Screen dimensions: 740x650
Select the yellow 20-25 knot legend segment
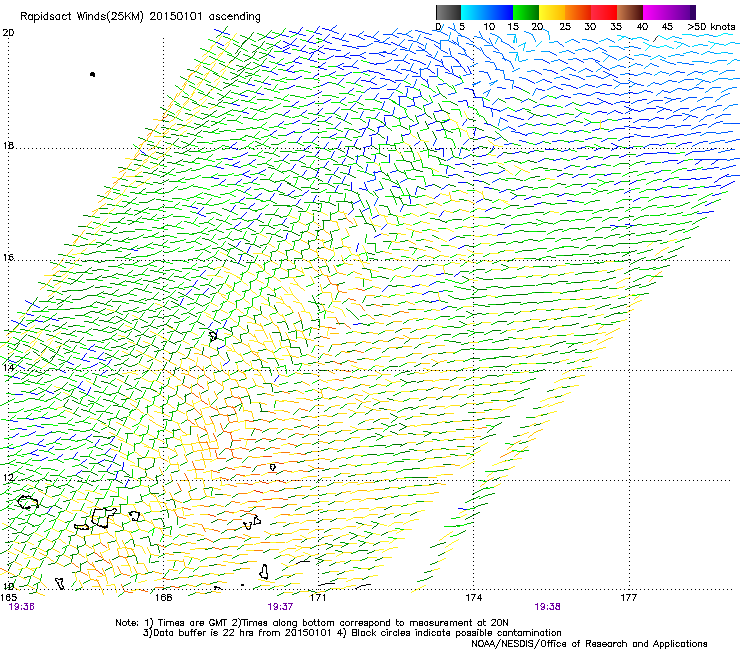[x=552, y=12]
